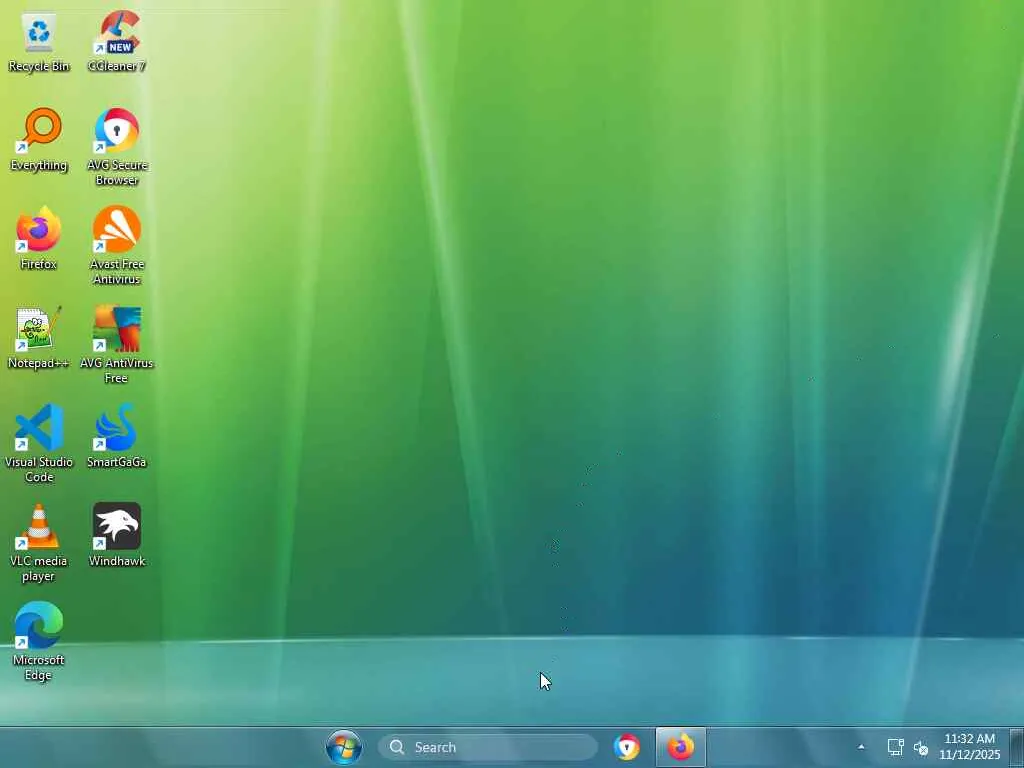Image resolution: width=1024 pixels, height=768 pixels.
Task: Open the Windows Start orb
Action: click(x=344, y=747)
